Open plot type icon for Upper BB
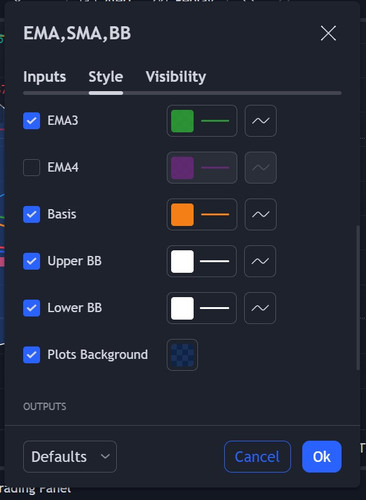This screenshot has height=500, width=366. point(260,261)
